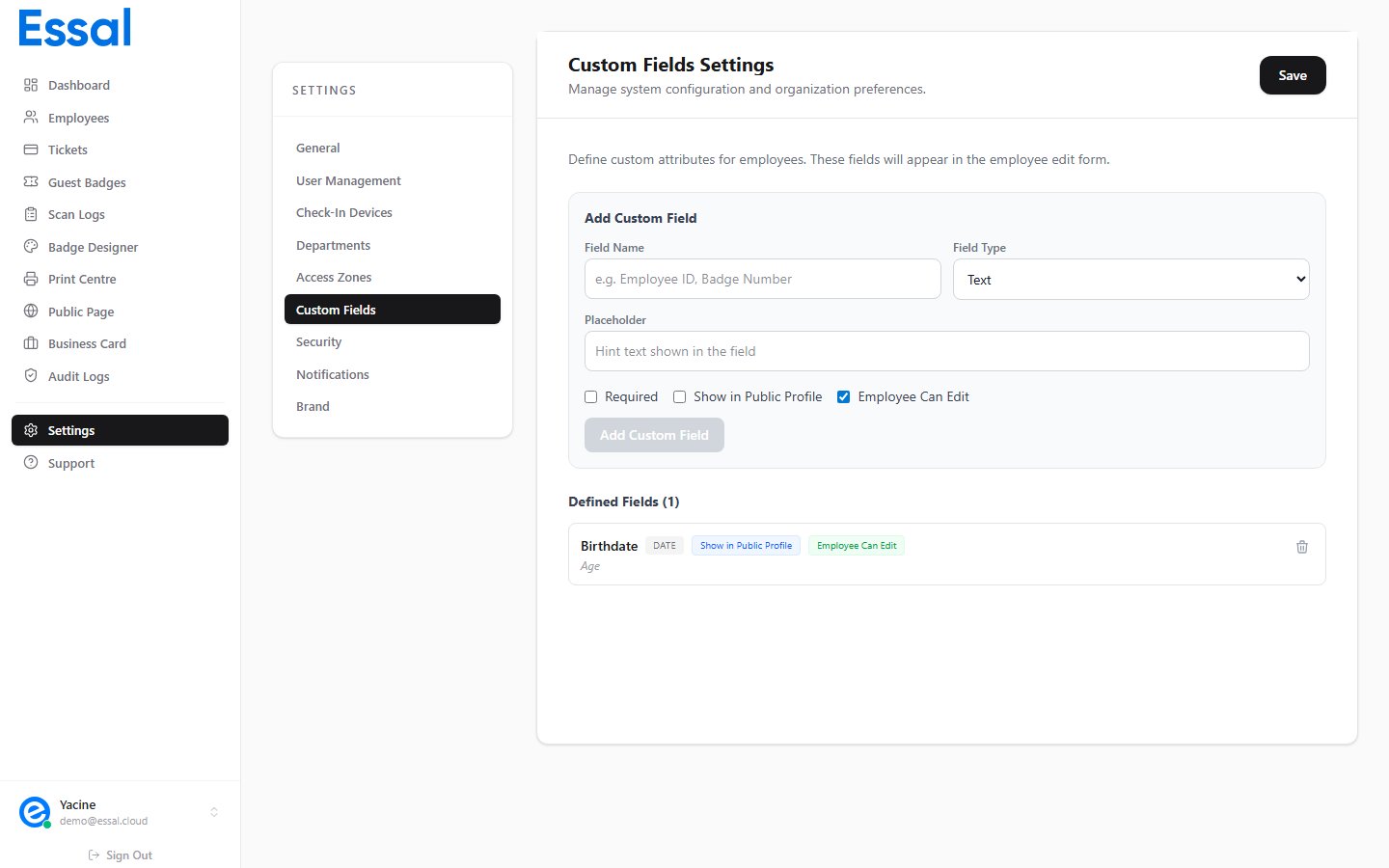
Task: Click the Badge Designer palette icon
Action: coord(31,247)
